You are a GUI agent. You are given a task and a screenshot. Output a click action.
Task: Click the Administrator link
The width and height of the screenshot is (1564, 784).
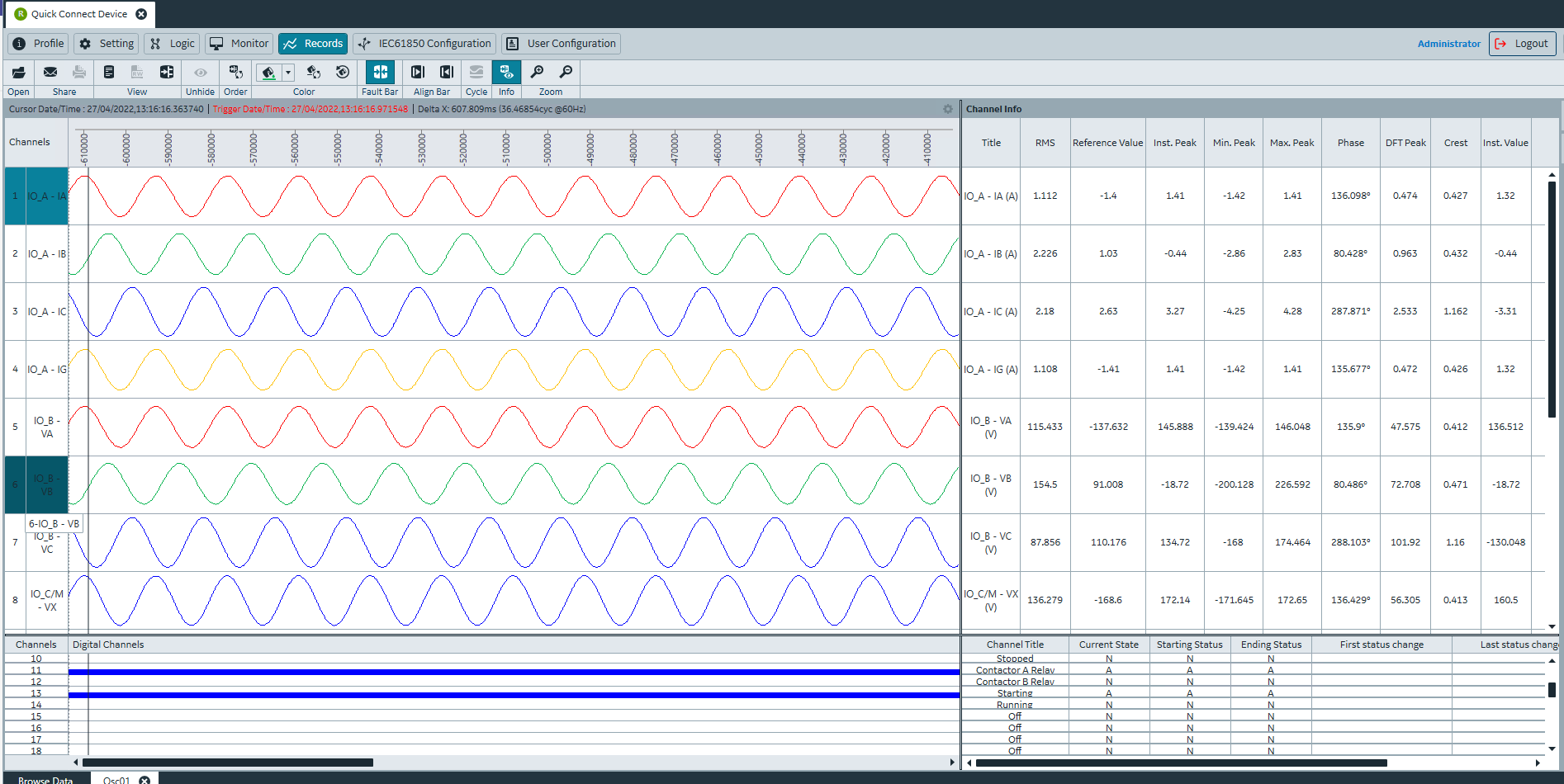tap(1448, 44)
